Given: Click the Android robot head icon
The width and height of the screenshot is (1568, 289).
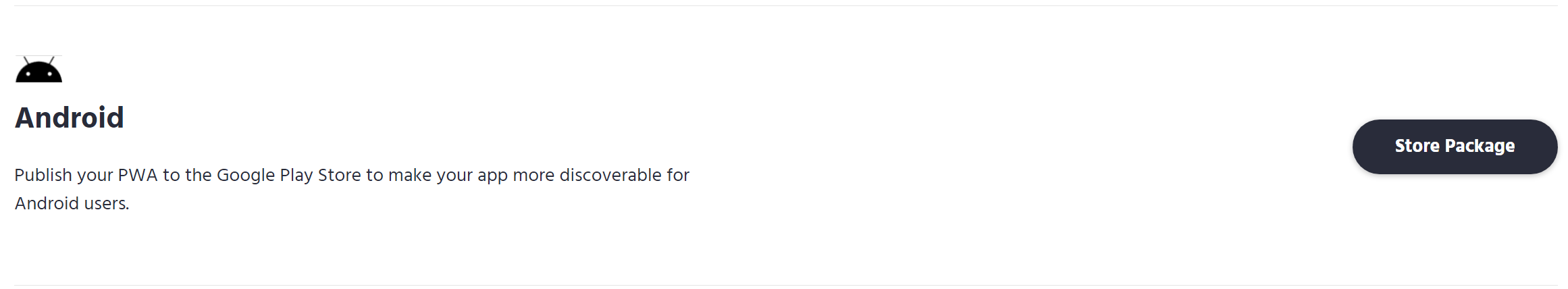Looking at the screenshot, I should tap(38, 70).
